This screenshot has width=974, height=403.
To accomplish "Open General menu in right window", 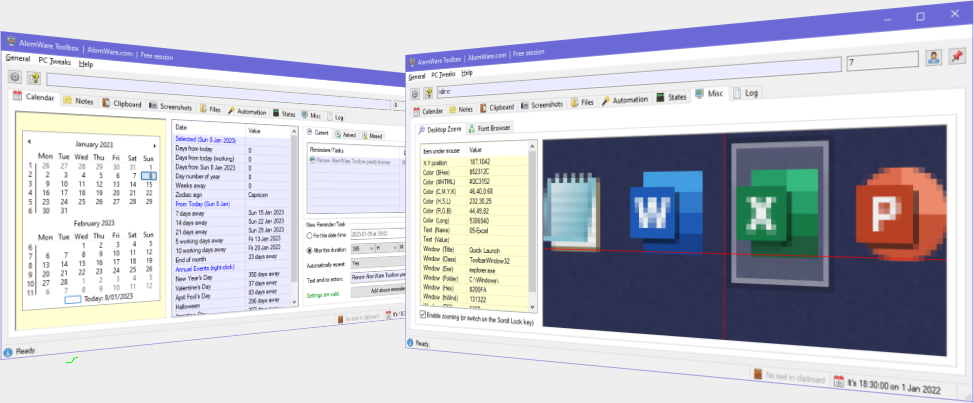I will click(x=417, y=76).
